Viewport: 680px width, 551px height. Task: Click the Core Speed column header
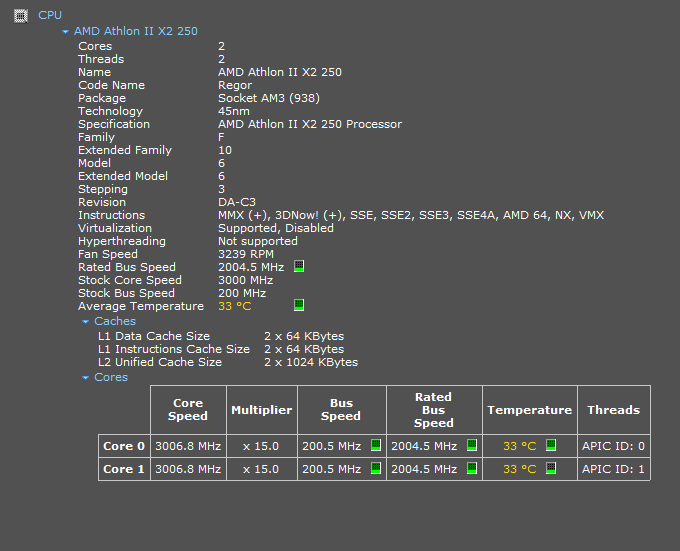(x=188, y=410)
